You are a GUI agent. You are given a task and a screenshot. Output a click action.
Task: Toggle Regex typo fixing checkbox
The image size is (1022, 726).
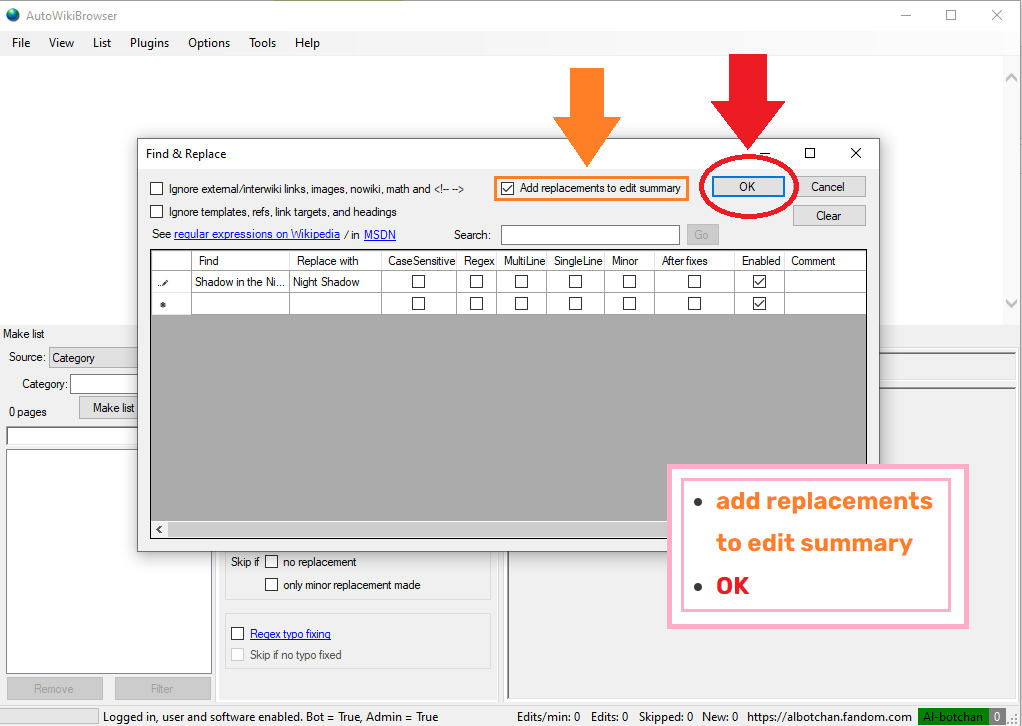coord(238,633)
